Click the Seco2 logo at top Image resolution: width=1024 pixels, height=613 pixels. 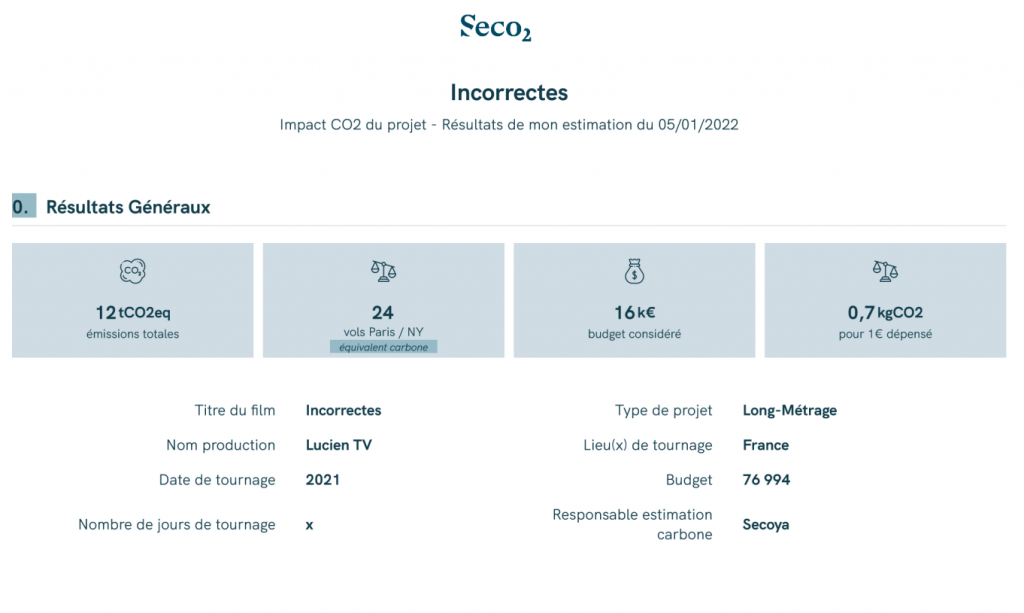tap(496, 28)
